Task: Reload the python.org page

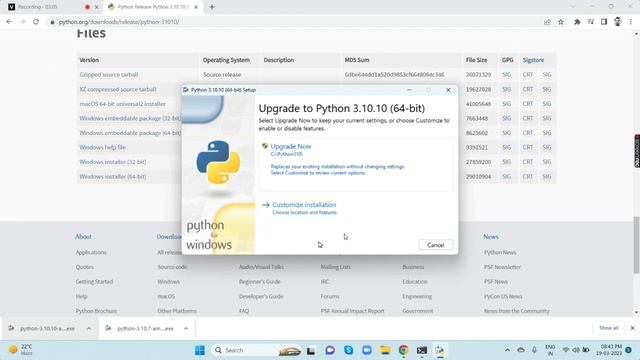Action: (x=36, y=22)
